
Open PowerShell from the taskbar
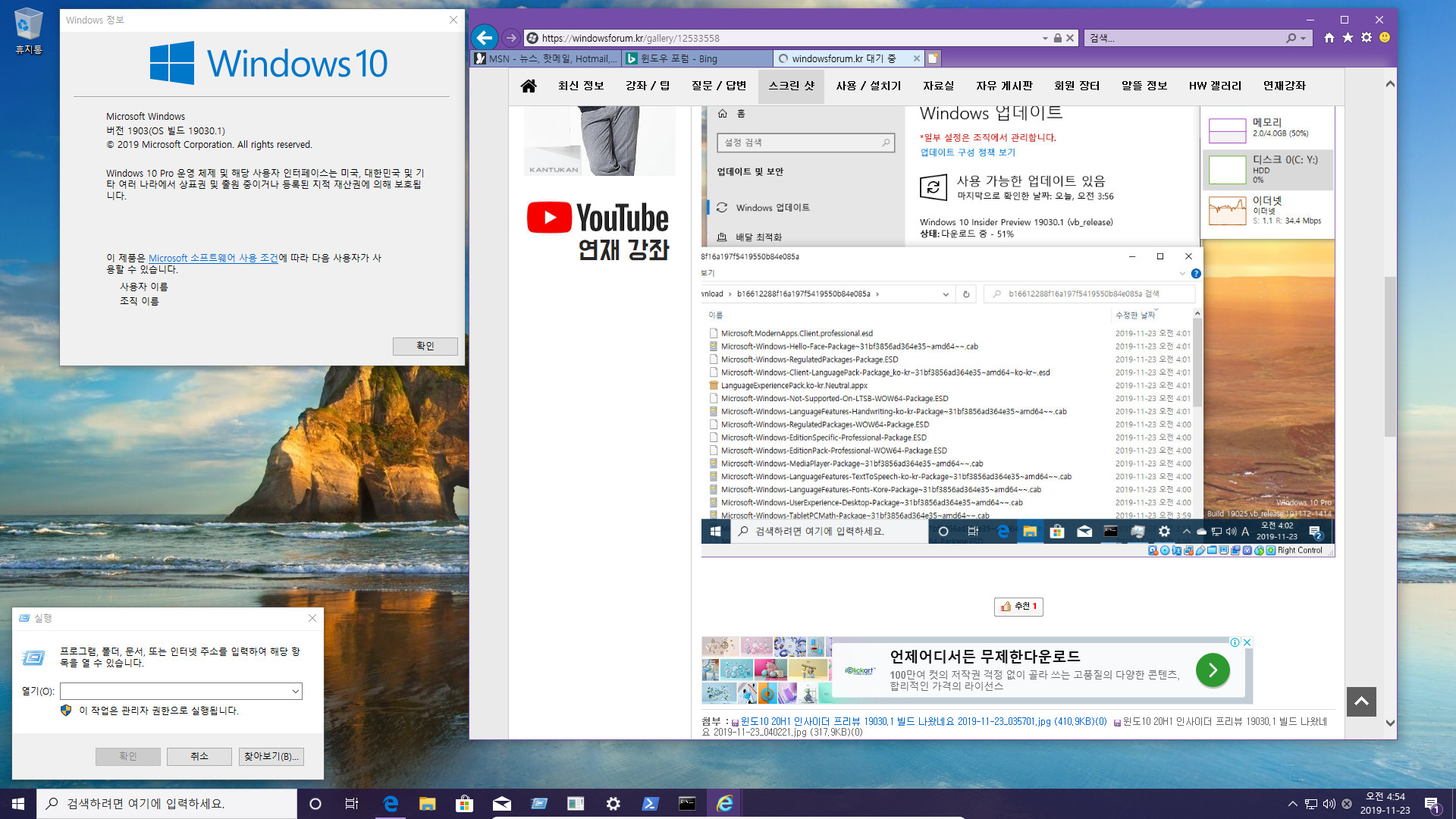point(650,804)
